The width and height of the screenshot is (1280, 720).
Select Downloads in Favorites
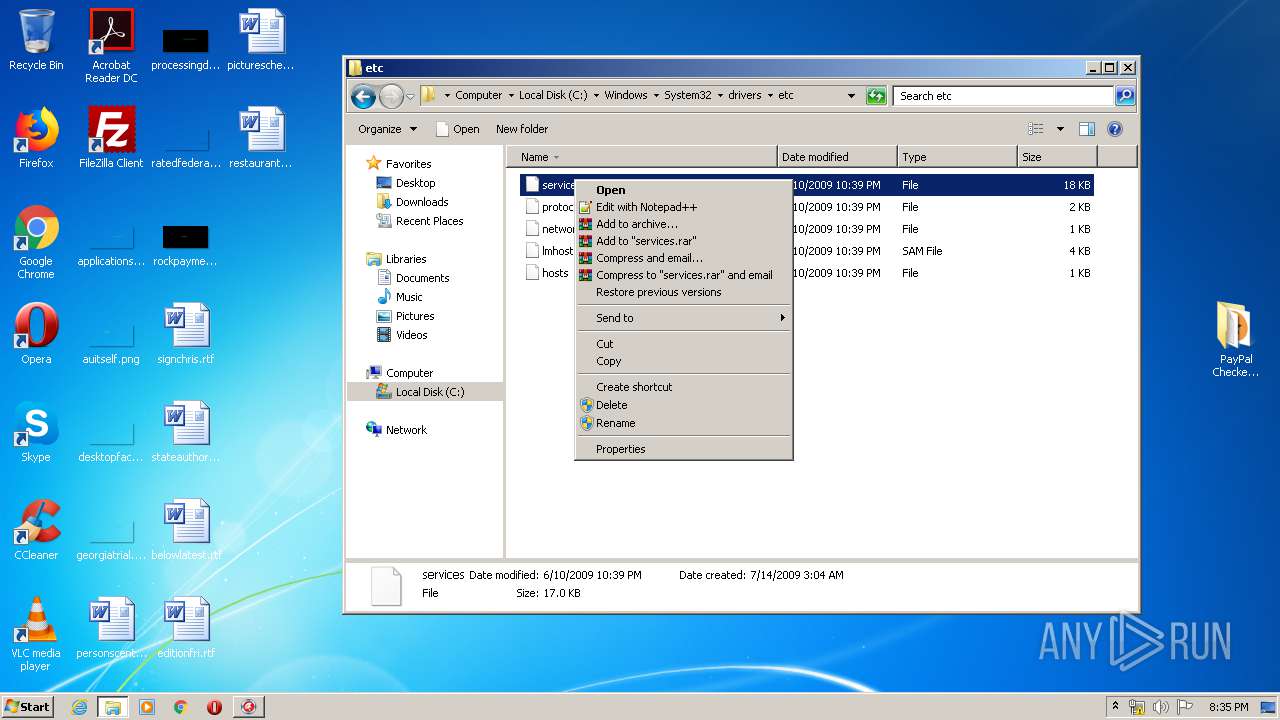pyautogui.click(x=421, y=202)
